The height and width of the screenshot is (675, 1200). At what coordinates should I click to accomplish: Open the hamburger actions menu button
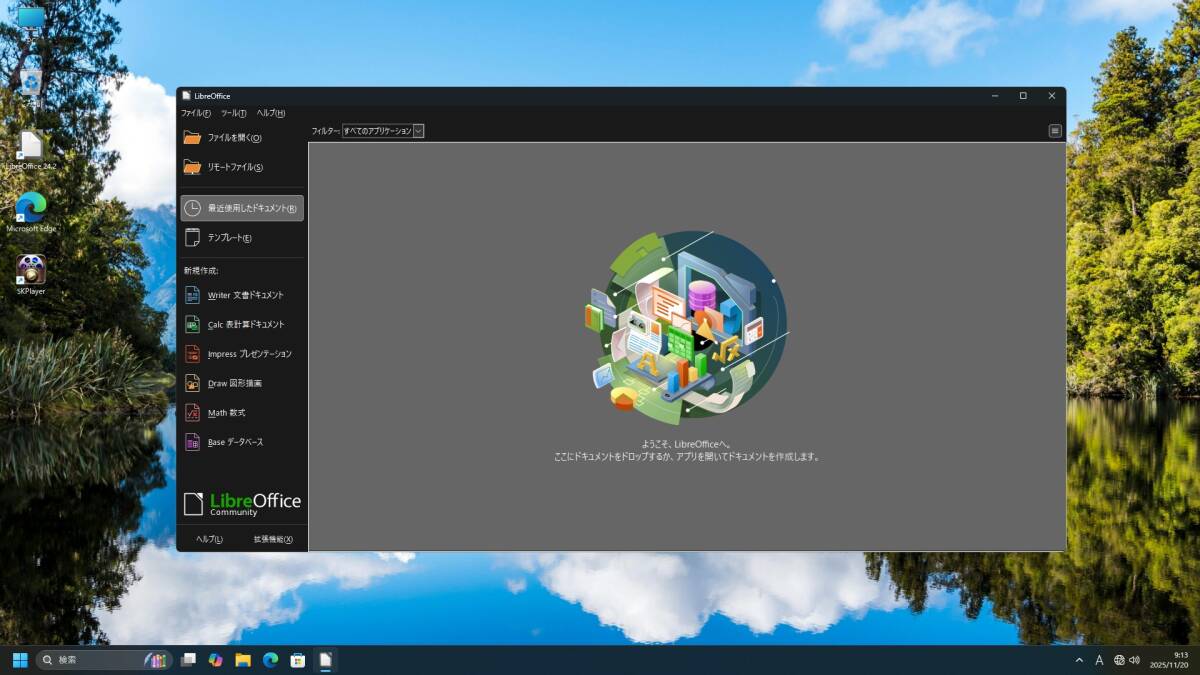(1054, 131)
